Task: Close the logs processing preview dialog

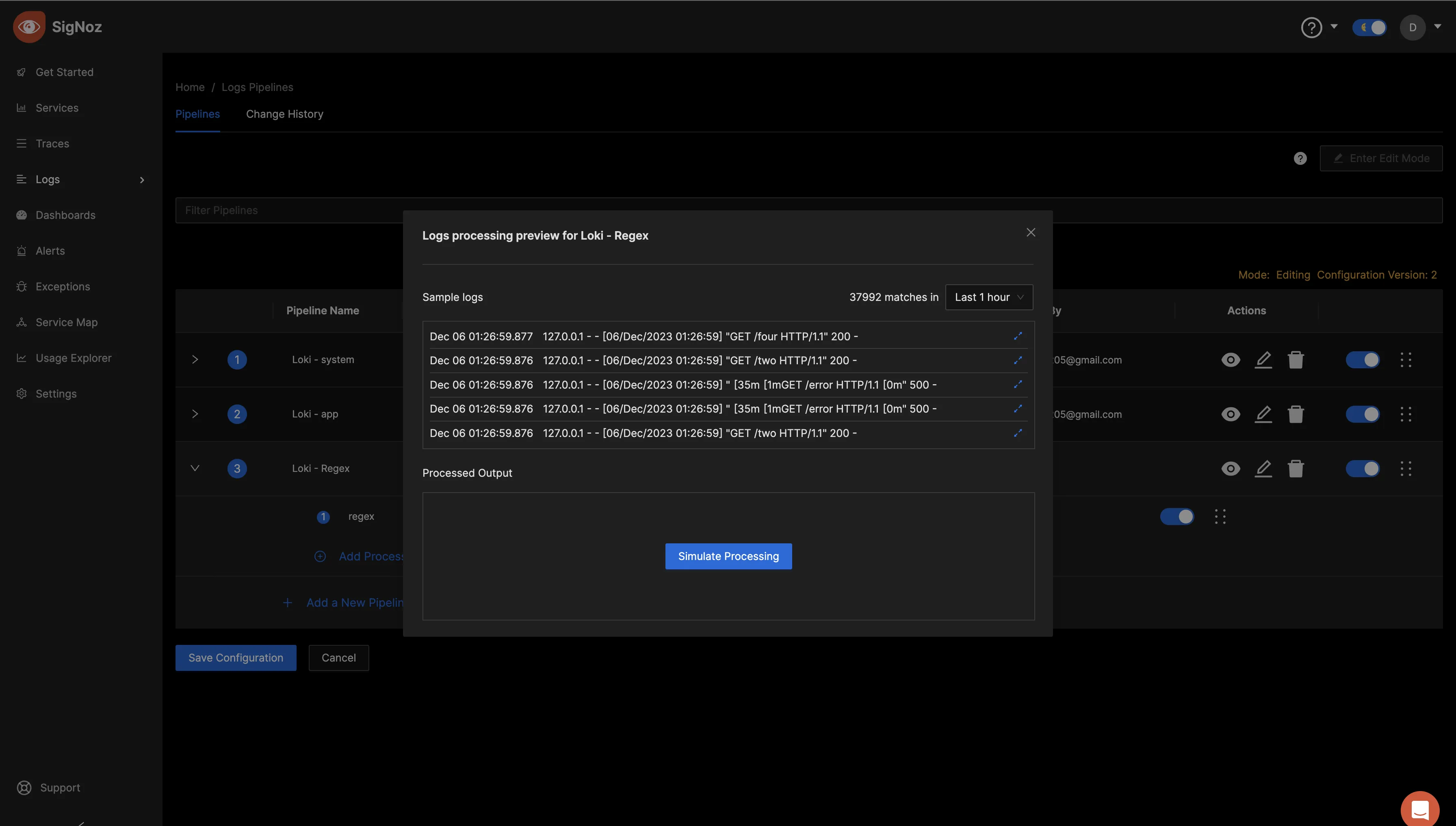Action: 1030,233
